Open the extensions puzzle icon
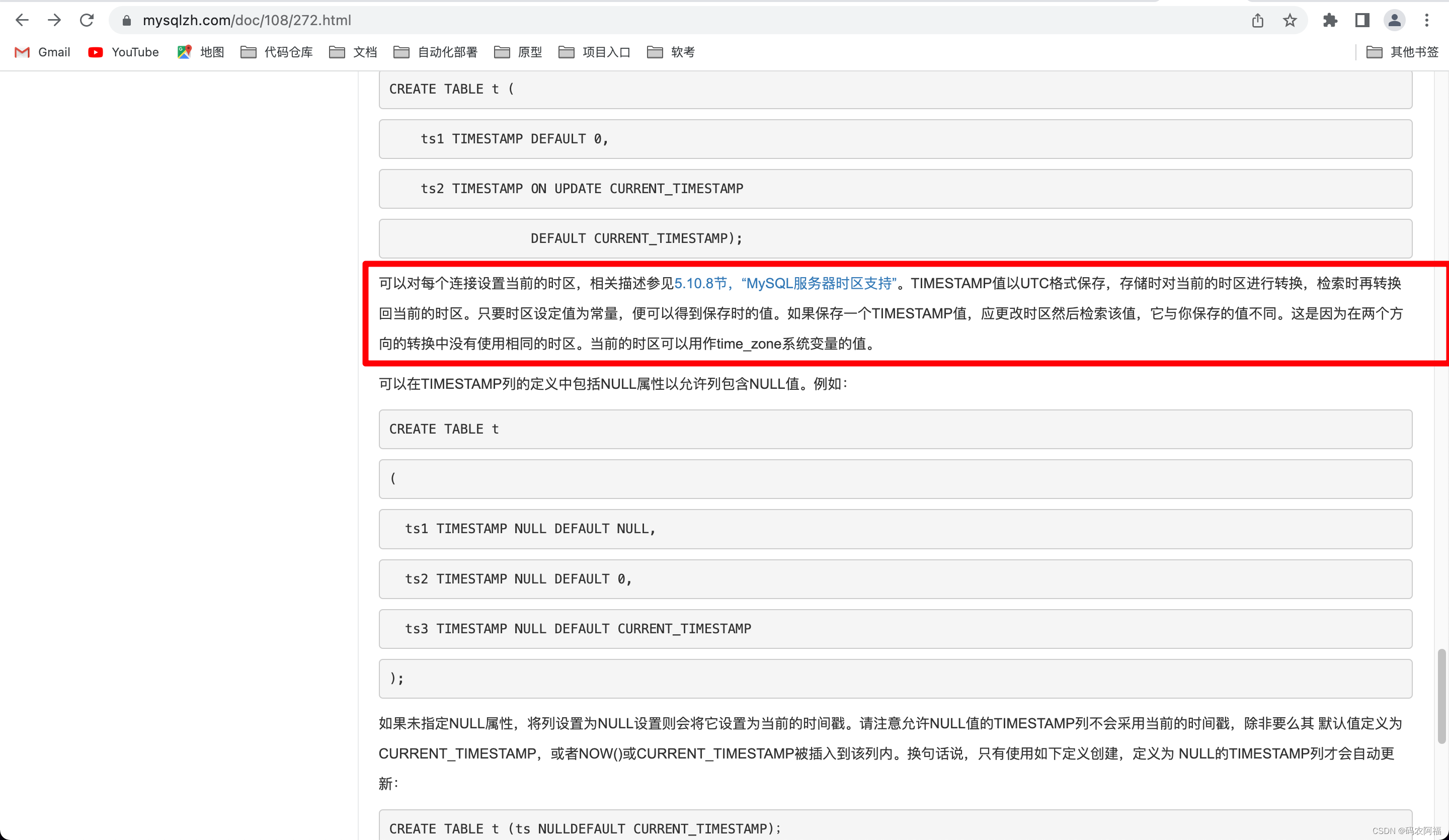 tap(1330, 21)
